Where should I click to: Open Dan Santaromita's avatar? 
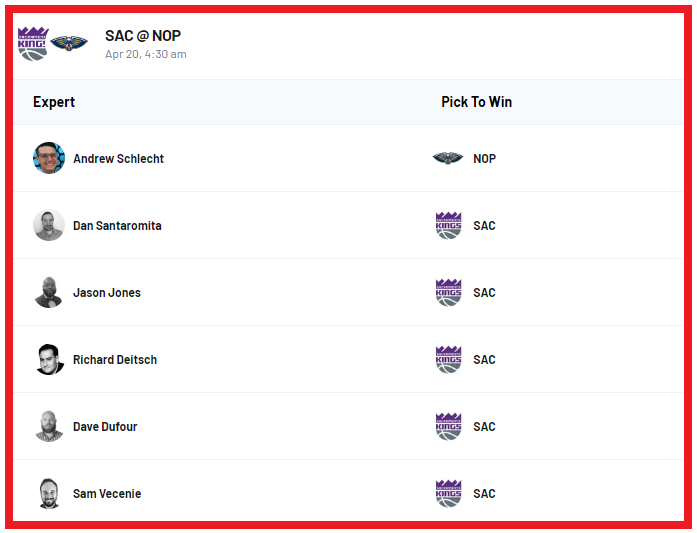click(x=49, y=225)
